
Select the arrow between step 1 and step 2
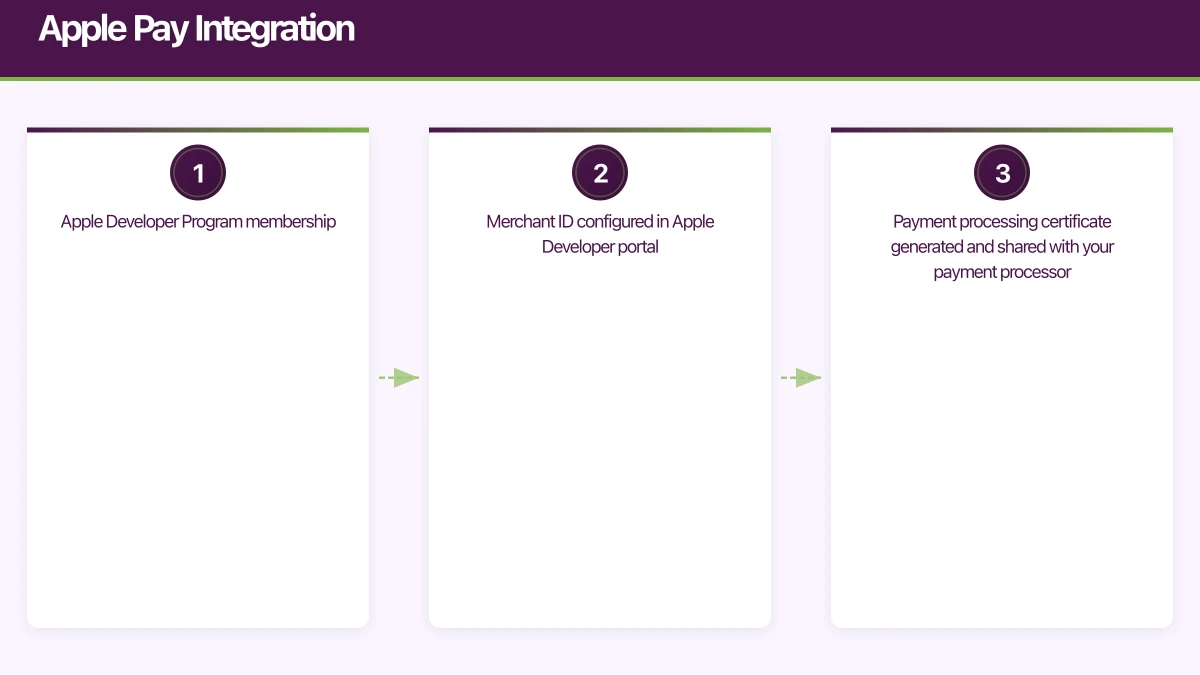[399, 377]
